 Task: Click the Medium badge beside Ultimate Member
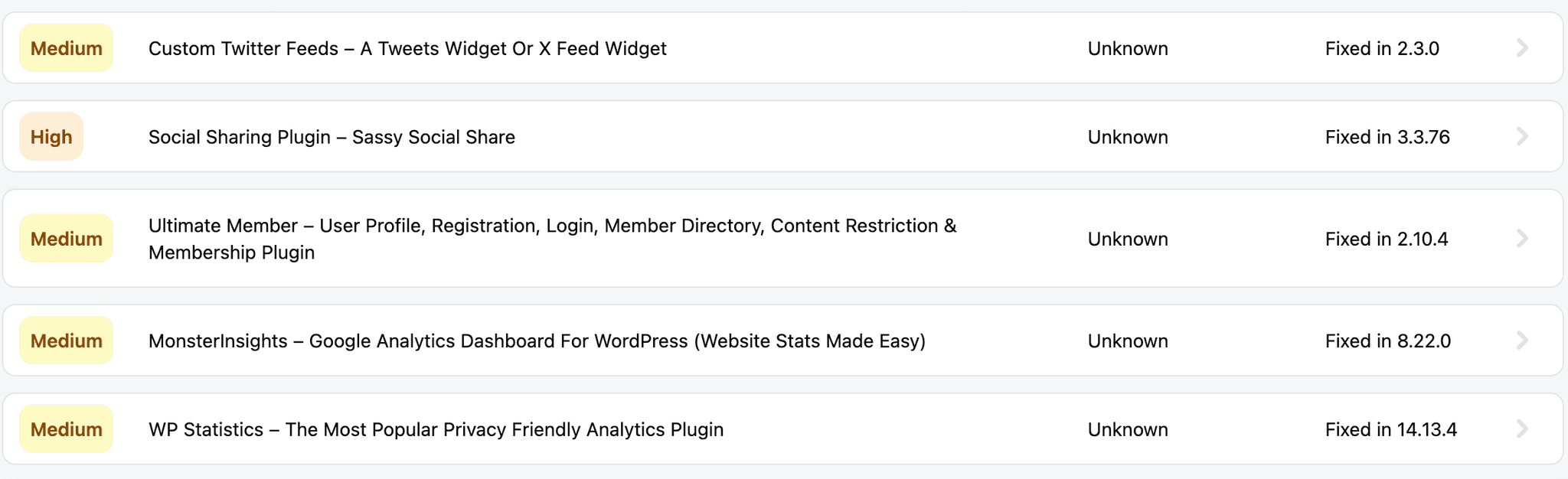pyautogui.click(x=67, y=239)
